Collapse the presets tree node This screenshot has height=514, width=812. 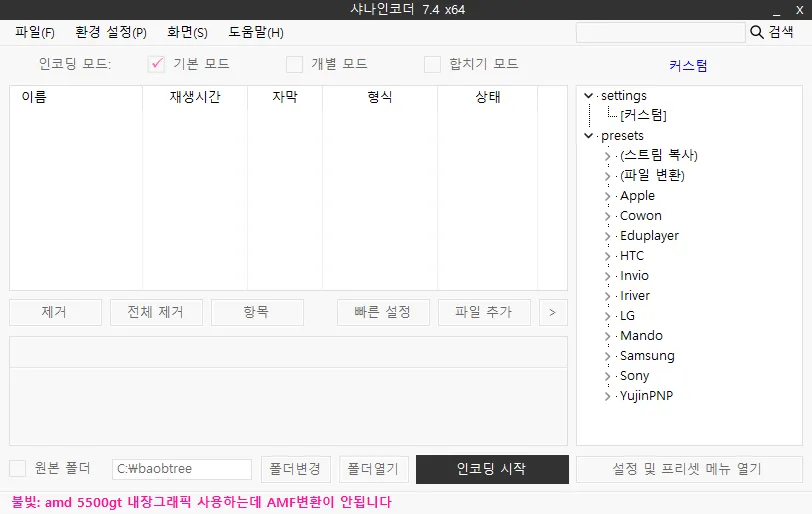(x=588, y=136)
